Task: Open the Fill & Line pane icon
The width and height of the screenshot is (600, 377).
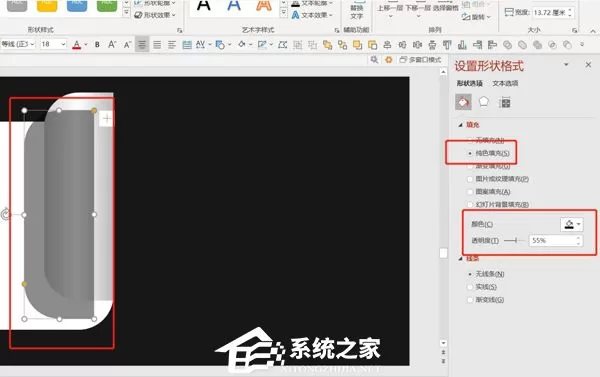Action: point(463,102)
